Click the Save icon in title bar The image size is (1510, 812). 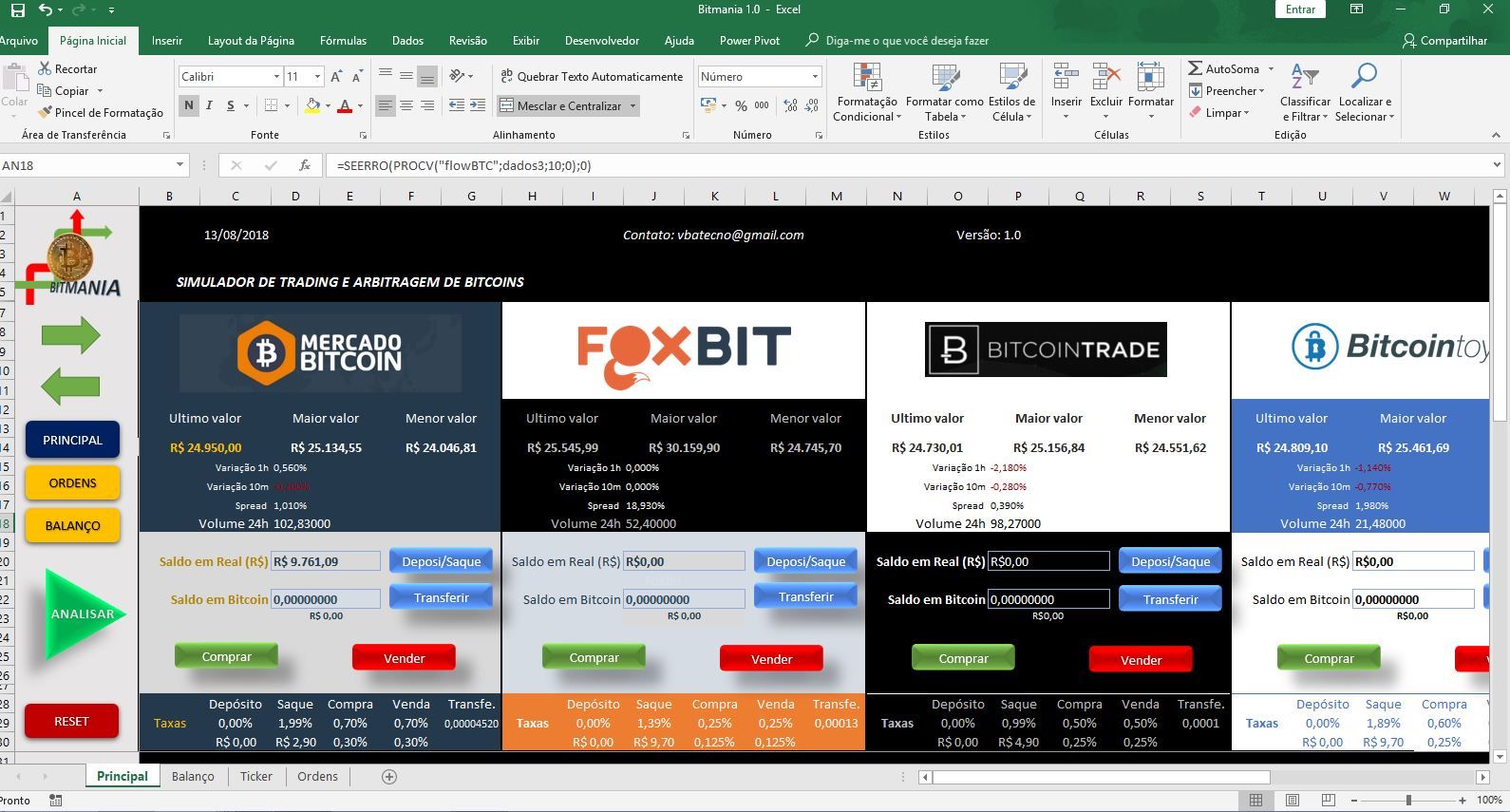[17, 9]
